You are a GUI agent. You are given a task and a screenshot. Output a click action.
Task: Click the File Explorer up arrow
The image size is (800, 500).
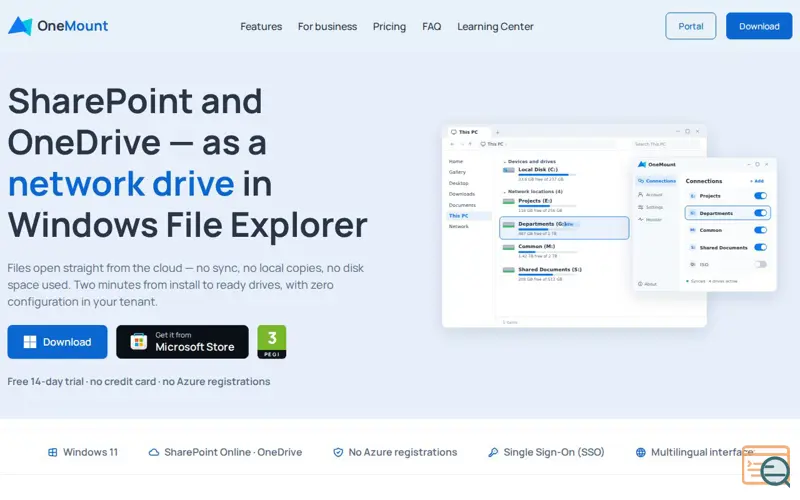[470, 144]
